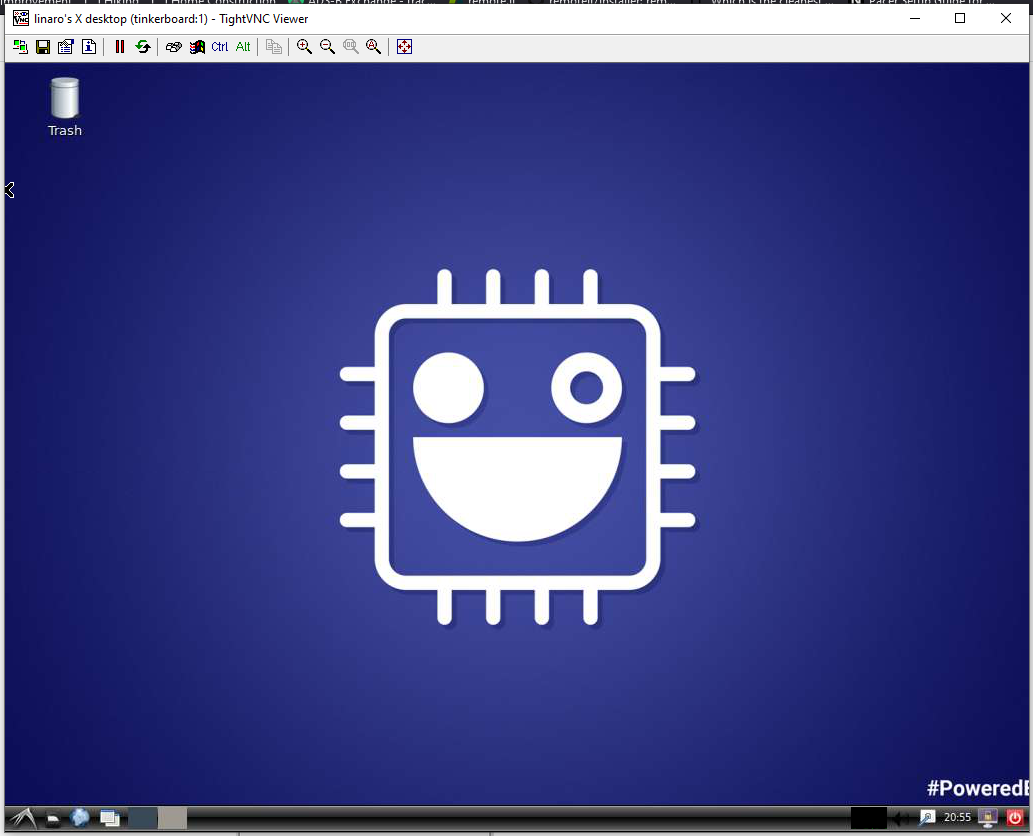Launch the web browser from panel
This screenshot has width=1033, height=836.
[80, 818]
